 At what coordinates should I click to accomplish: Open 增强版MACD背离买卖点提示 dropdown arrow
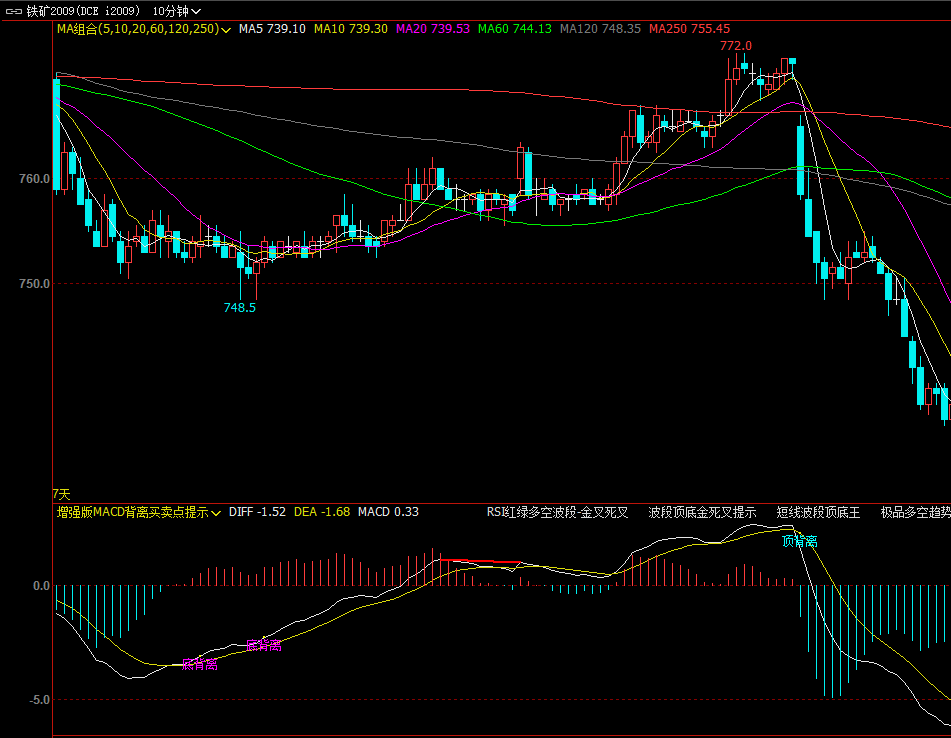(x=215, y=513)
